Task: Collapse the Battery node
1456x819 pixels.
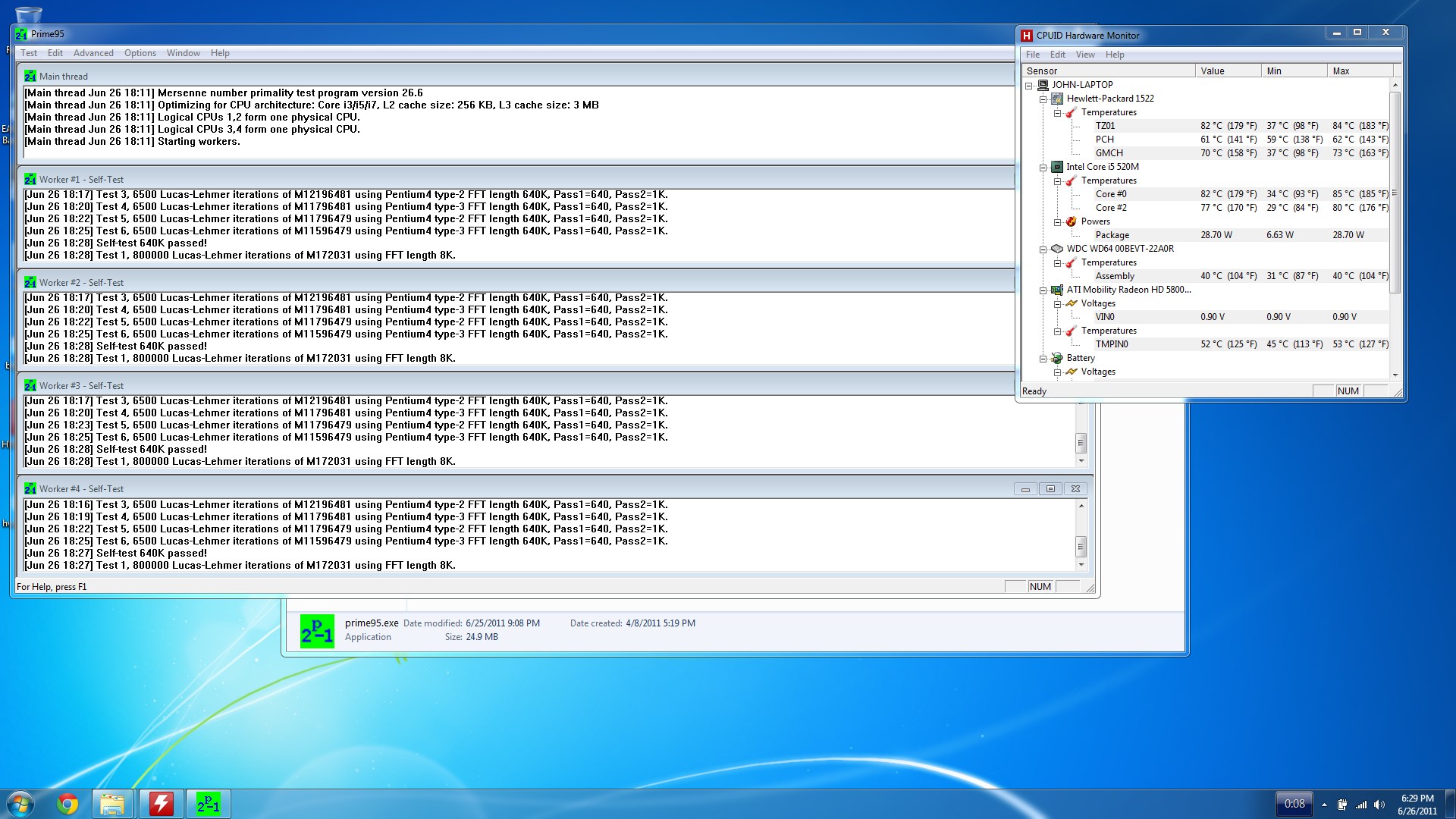Action: pyautogui.click(x=1043, y=359)
